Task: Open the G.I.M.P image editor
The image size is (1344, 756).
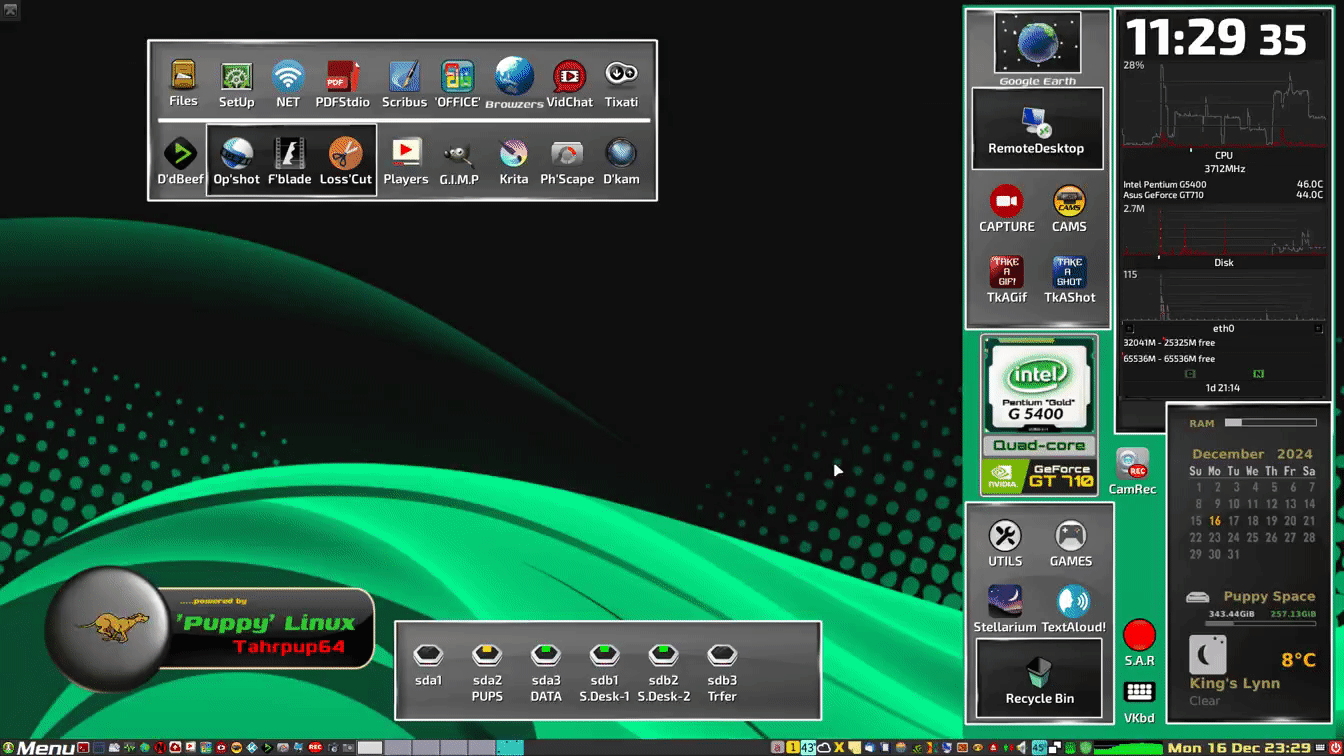Action: point(459,163)
